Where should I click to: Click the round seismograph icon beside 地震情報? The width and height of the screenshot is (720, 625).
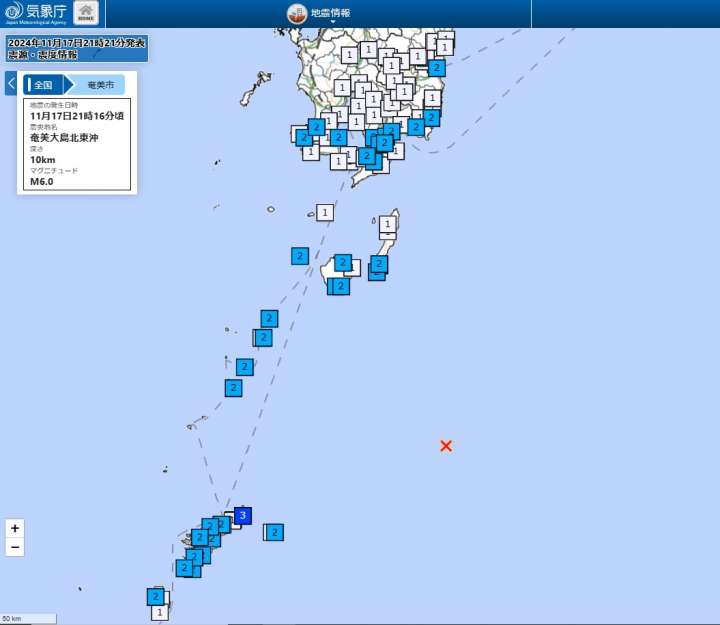pyautogui.click(x=297, y=14)
